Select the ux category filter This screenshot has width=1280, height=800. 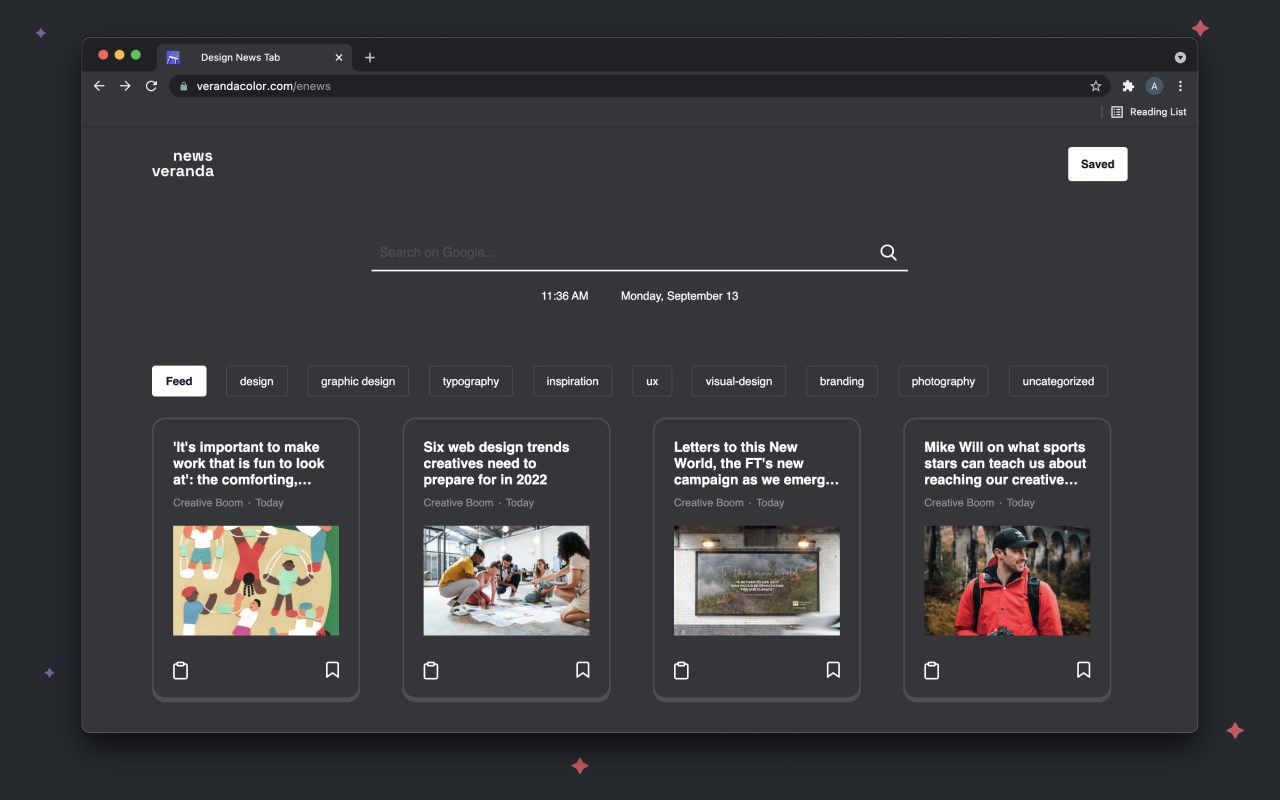[652, 381]
